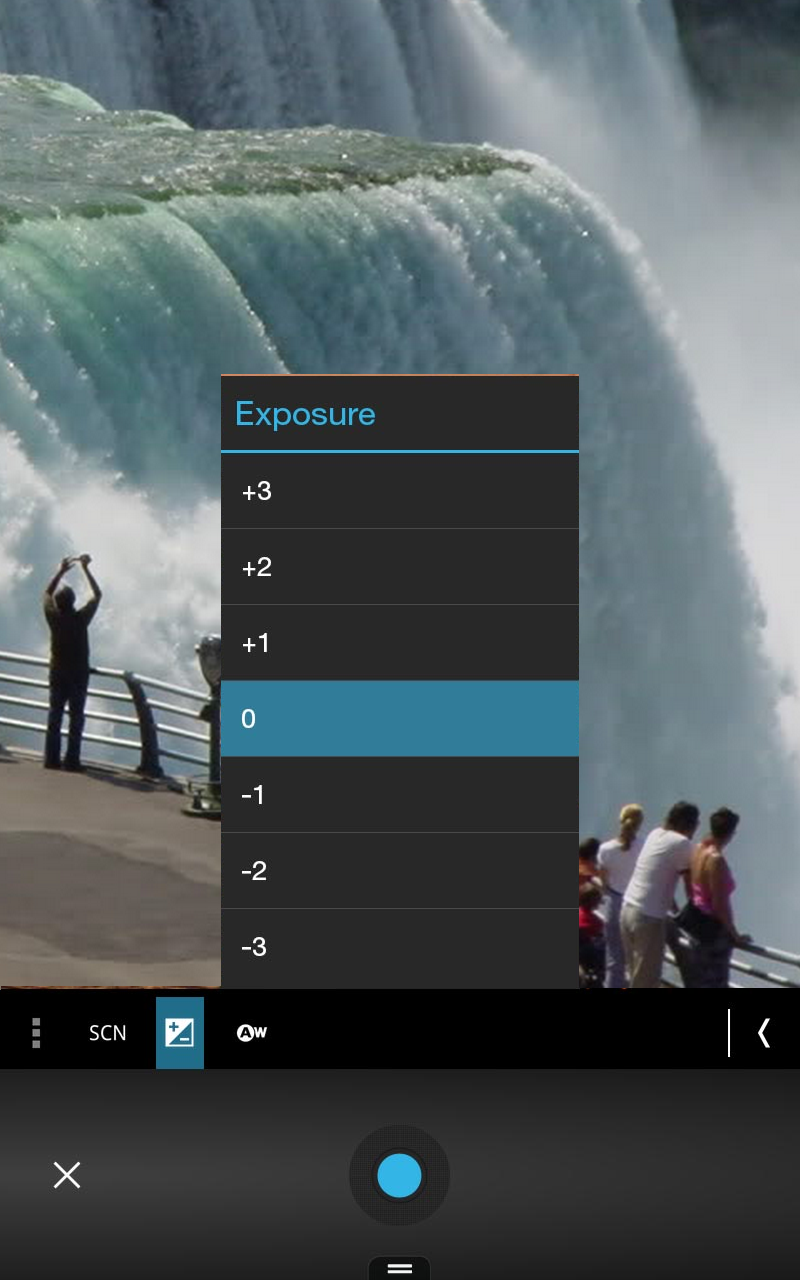Choose exposure -1

pos(399,794)
